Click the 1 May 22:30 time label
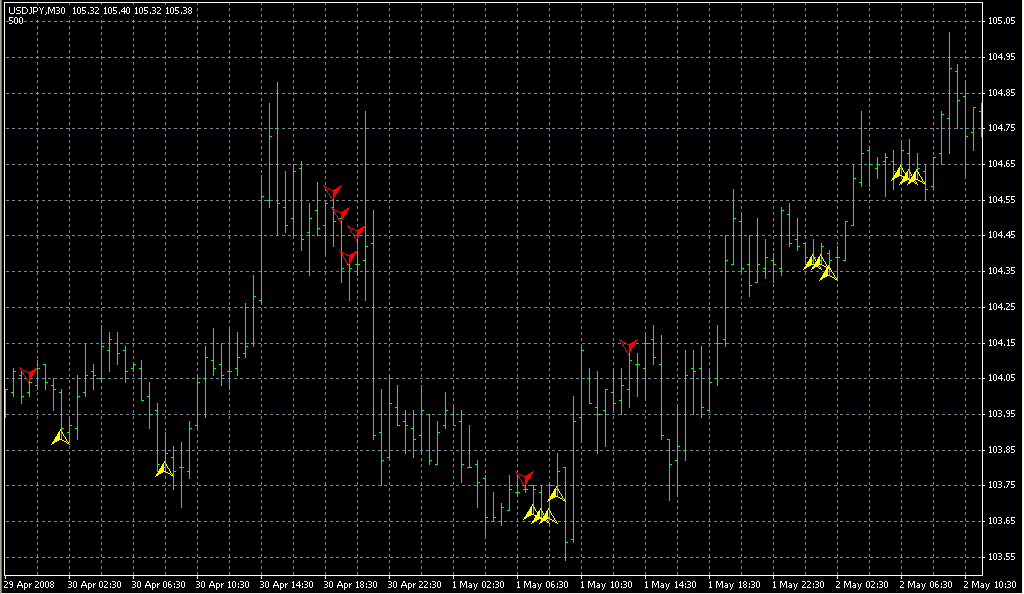Image resolution: width=1024 pixels, height=594 pixels. (x=798, y=585)
